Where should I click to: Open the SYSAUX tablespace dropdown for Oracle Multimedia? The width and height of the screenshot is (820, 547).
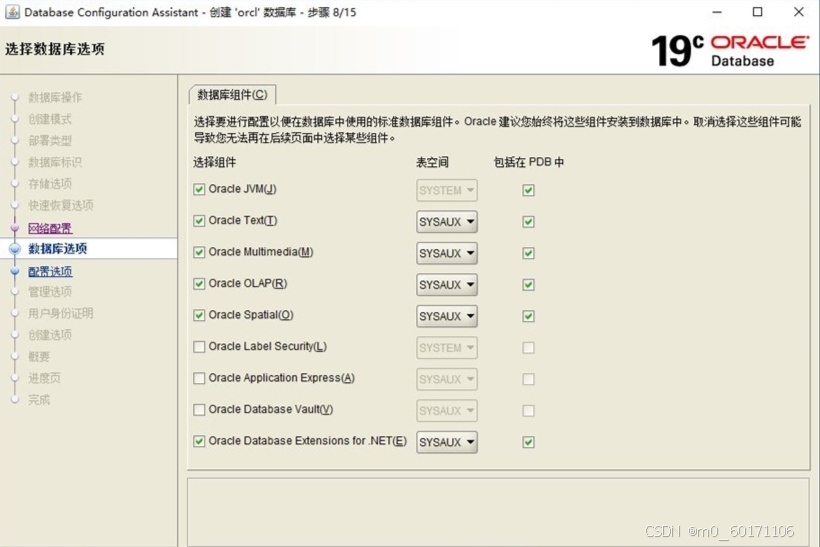coord(447,253)
